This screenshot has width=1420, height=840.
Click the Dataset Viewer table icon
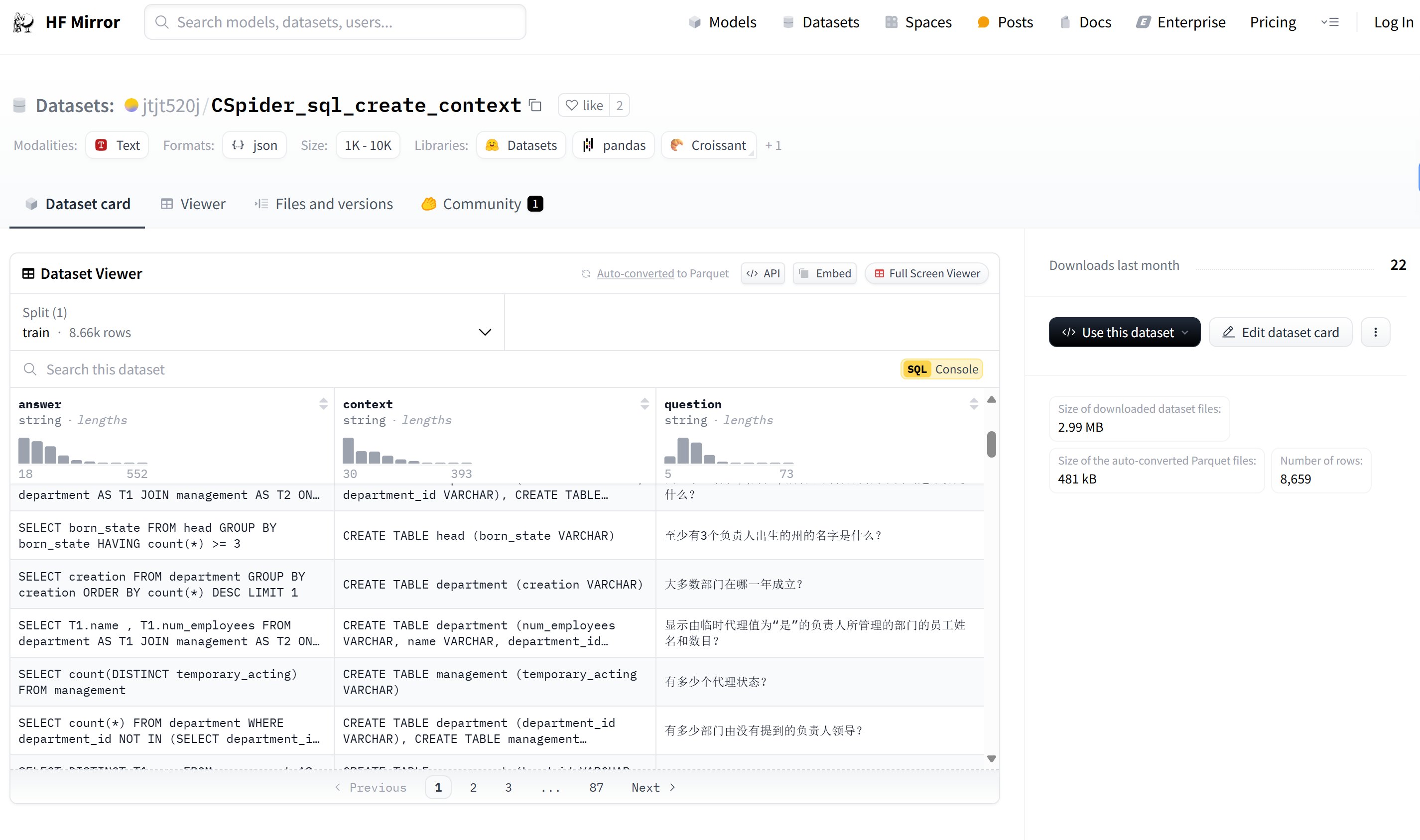click(28, 274)
